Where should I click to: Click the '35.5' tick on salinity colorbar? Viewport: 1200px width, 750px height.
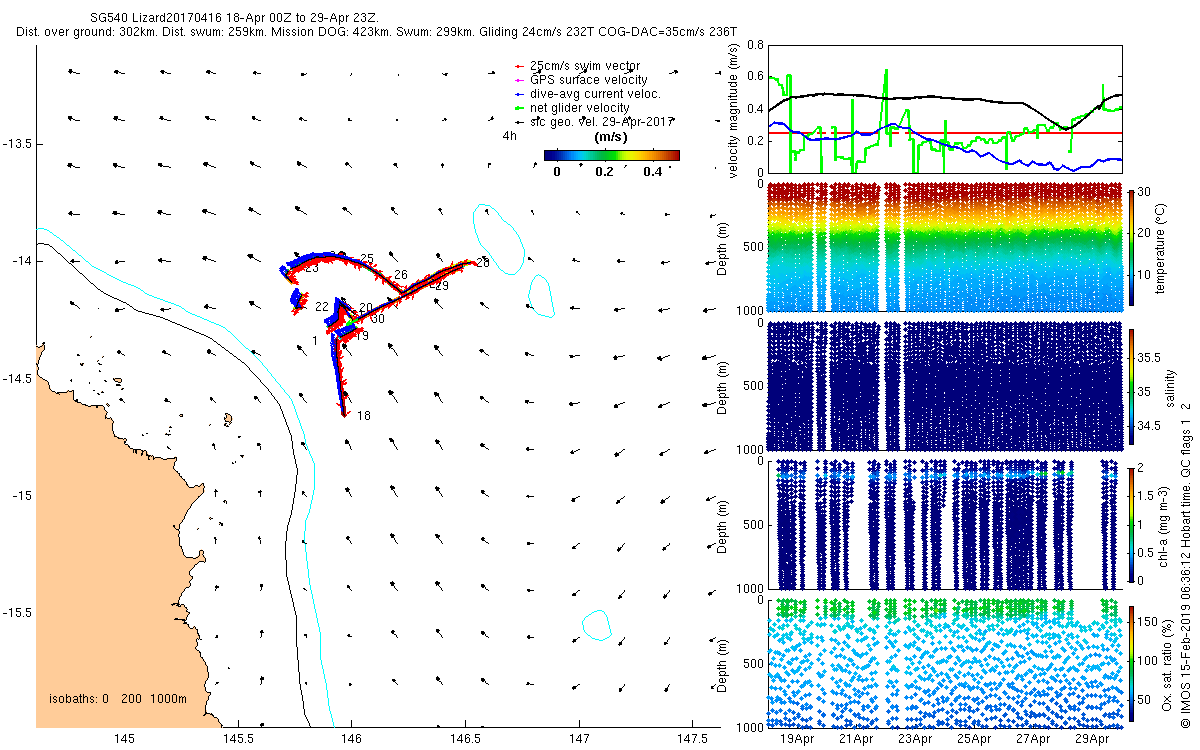point(1148,357)
